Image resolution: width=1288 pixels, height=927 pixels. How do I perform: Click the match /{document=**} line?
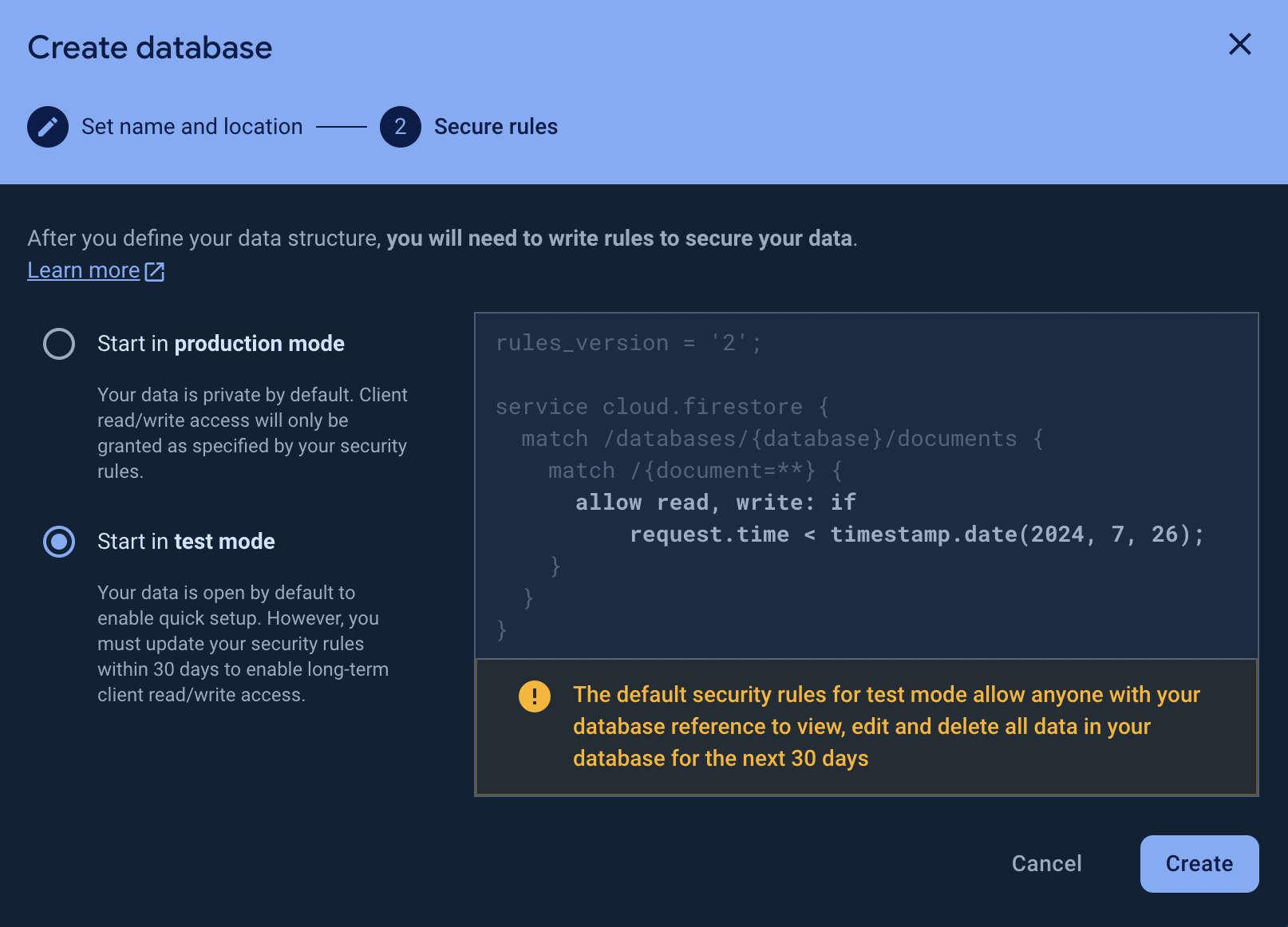[695, 471]
